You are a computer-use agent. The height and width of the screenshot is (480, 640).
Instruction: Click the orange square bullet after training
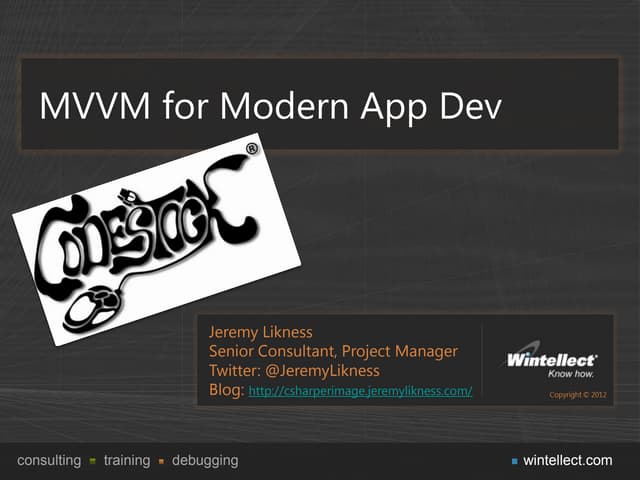tap(160, 461)
